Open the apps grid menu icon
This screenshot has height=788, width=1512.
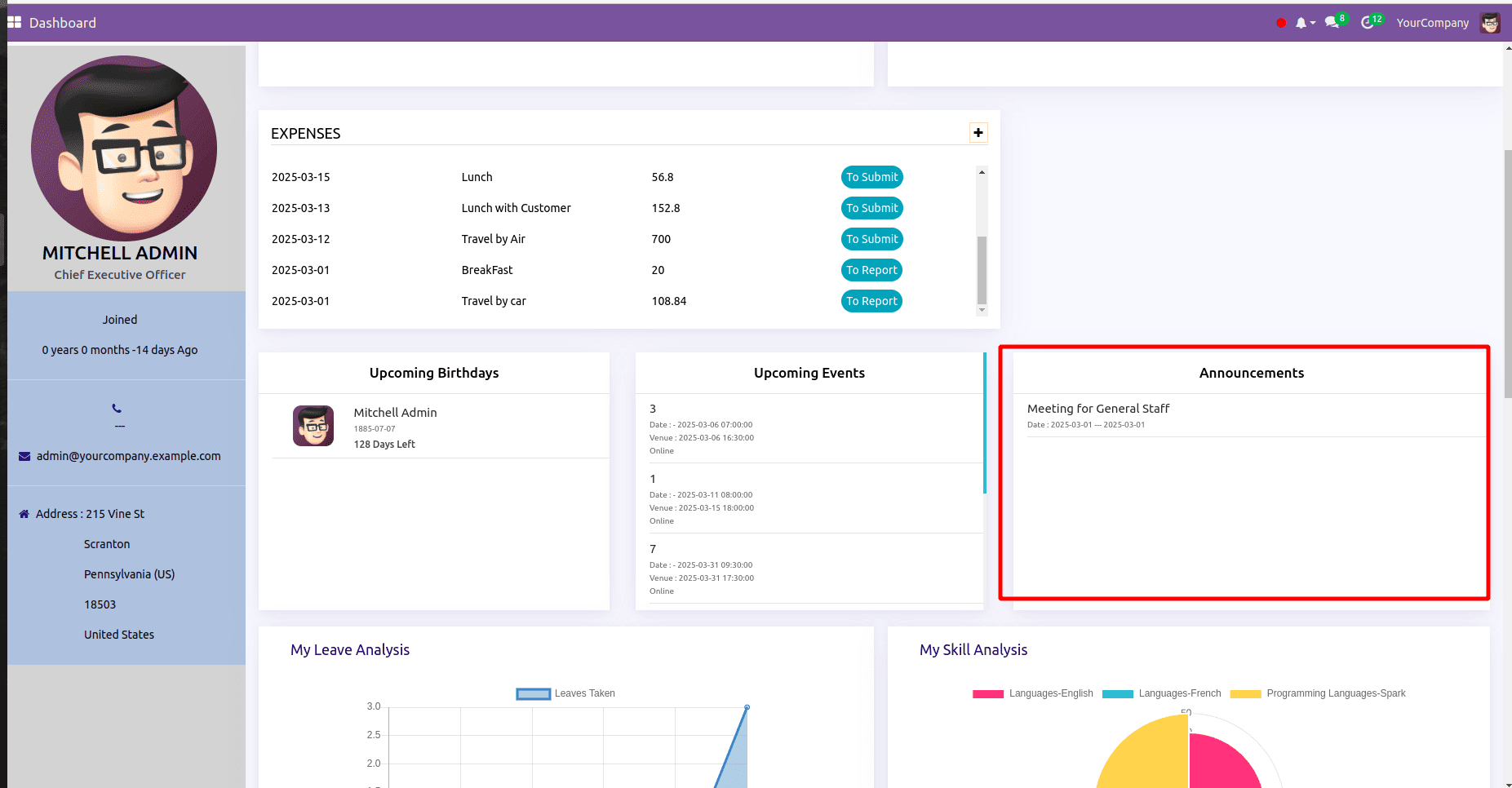(x=14, y=23)
